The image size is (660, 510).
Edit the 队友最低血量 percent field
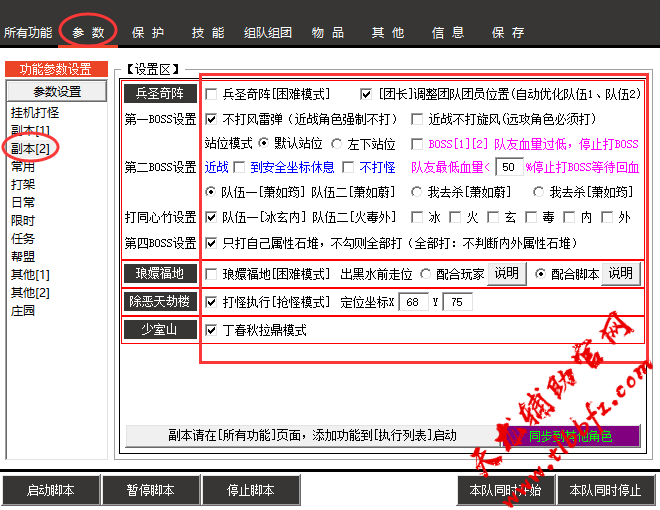click(x=509, y=167)
